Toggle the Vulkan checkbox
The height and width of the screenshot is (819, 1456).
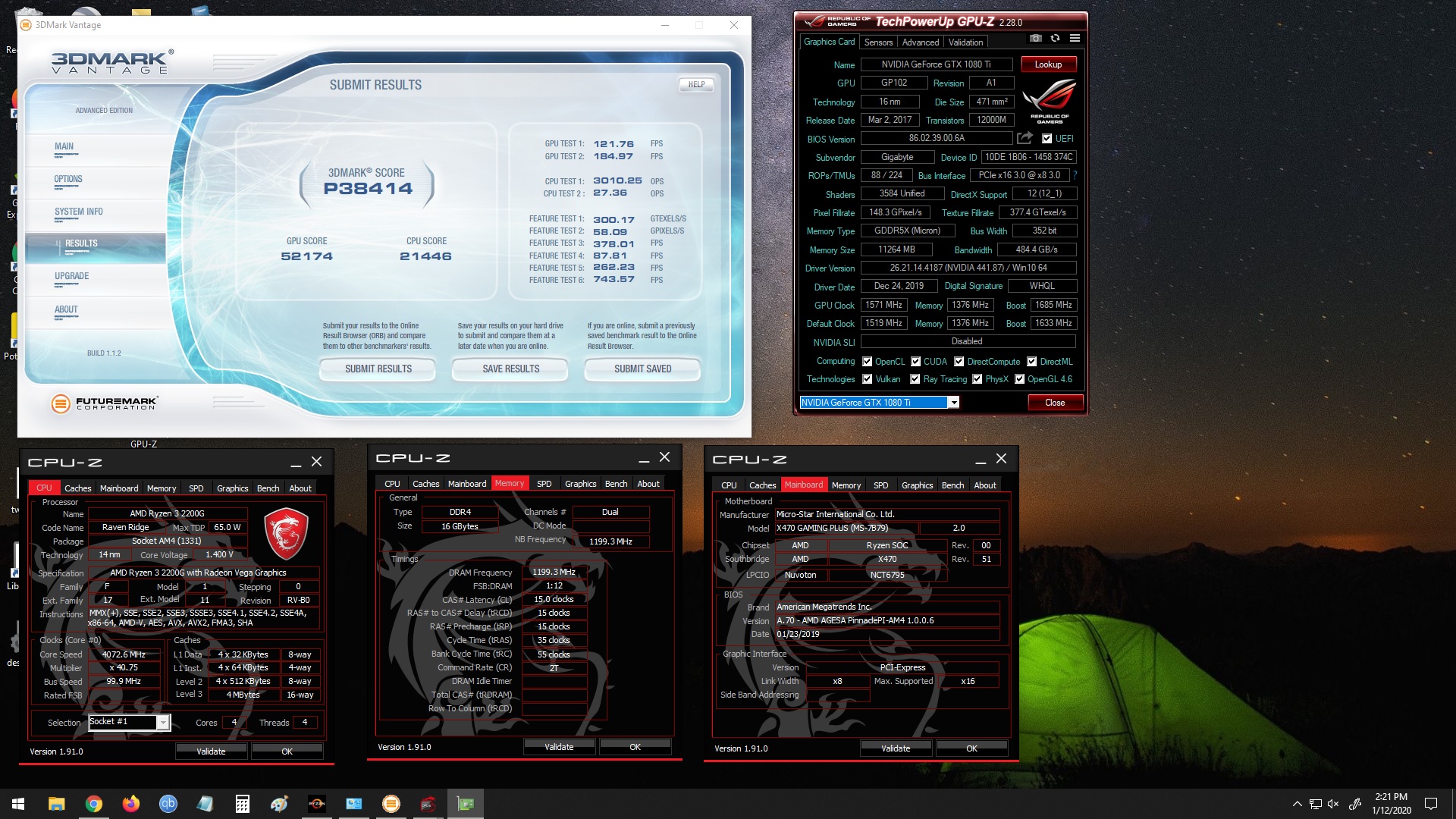866,379
